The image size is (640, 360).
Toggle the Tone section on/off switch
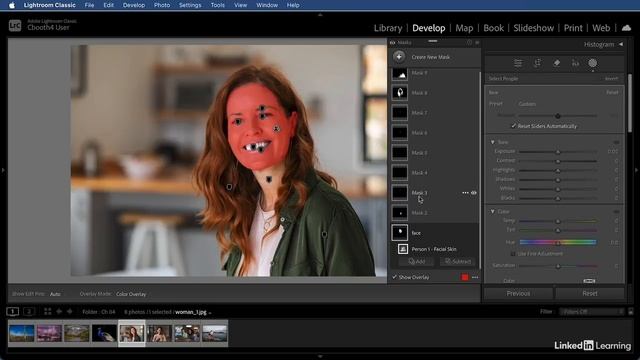click(x=616, y=142)
